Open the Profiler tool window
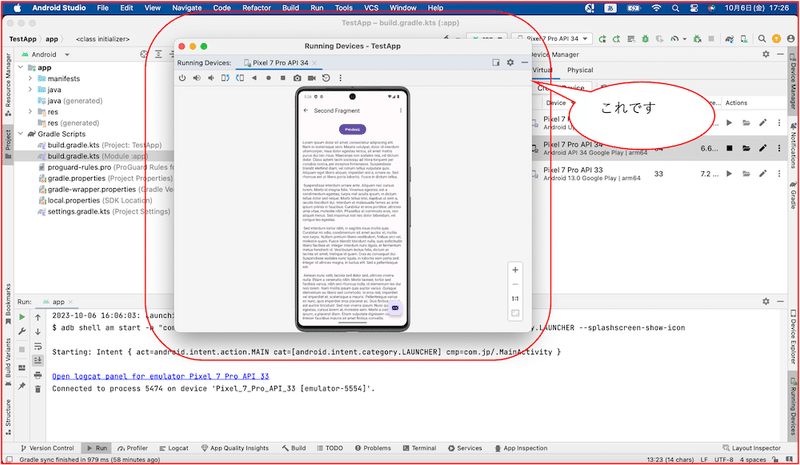800x465 pixels. pos(133,448)
